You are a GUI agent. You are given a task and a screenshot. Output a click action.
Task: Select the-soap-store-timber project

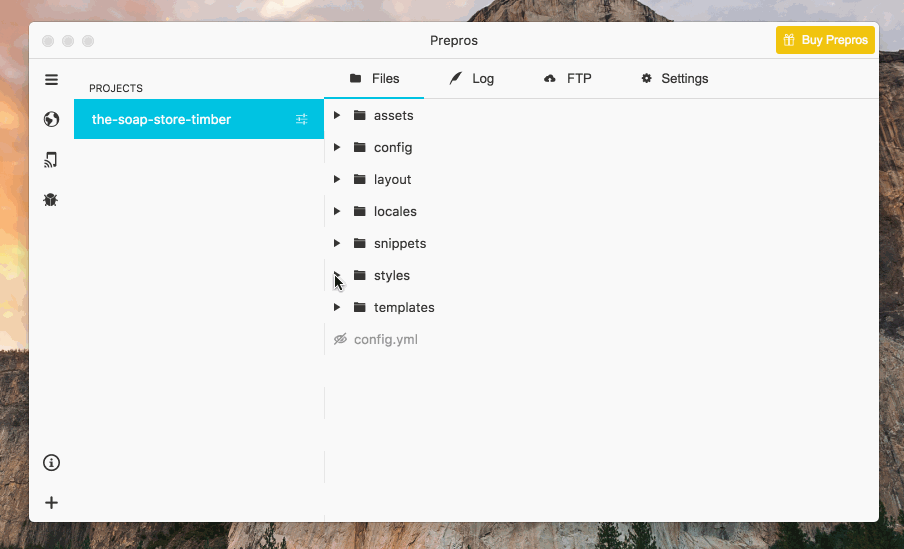[162, 120]
